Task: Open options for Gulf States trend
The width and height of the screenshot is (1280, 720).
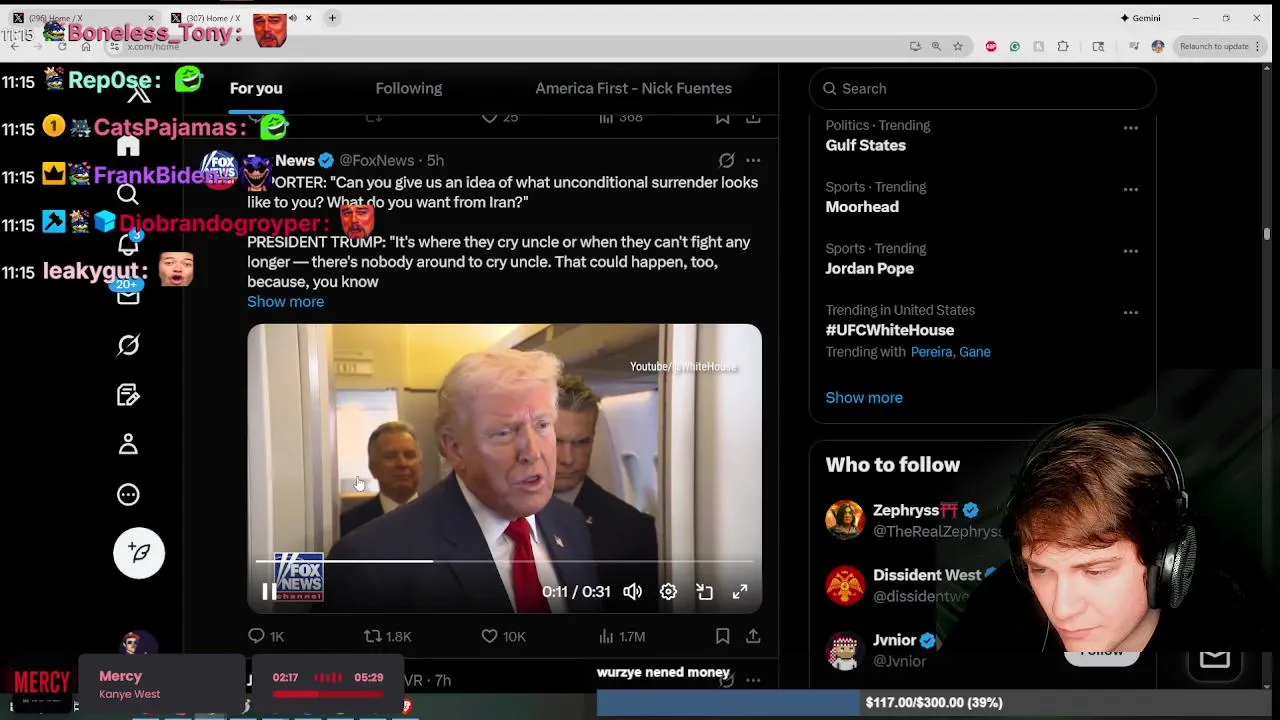Action: pos(1131,128)
